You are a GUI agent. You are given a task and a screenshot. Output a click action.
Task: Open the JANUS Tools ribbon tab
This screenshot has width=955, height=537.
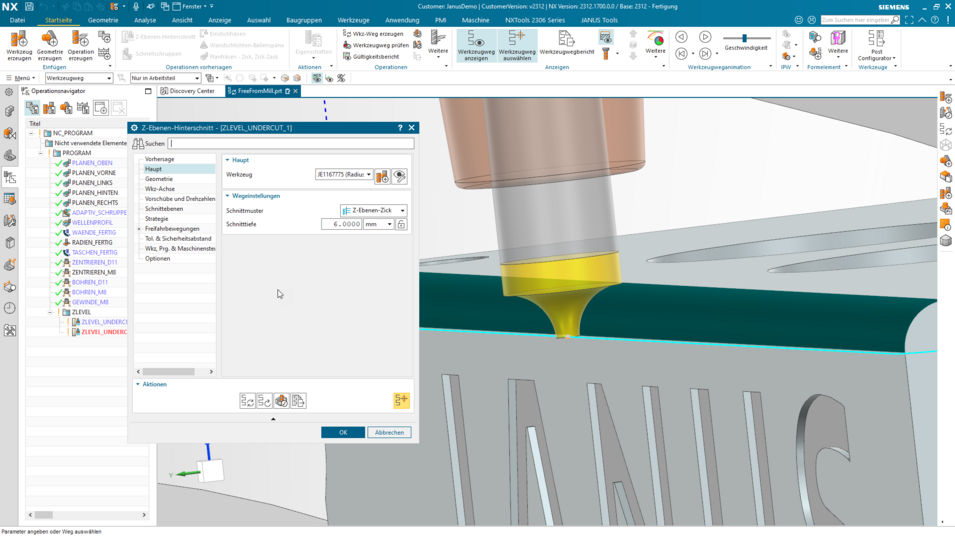pos(599,20)
